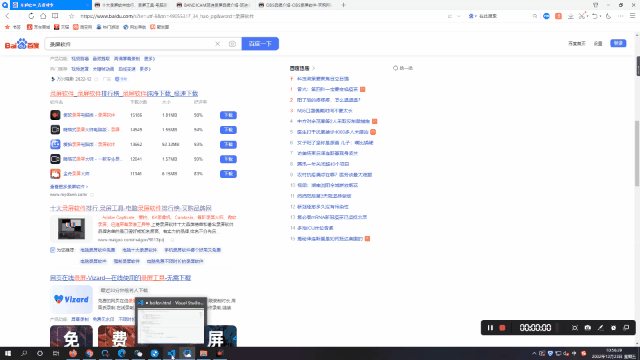Click the blue login button on Baidu
The width and height of the screenshot is (640, 360).
618,43
